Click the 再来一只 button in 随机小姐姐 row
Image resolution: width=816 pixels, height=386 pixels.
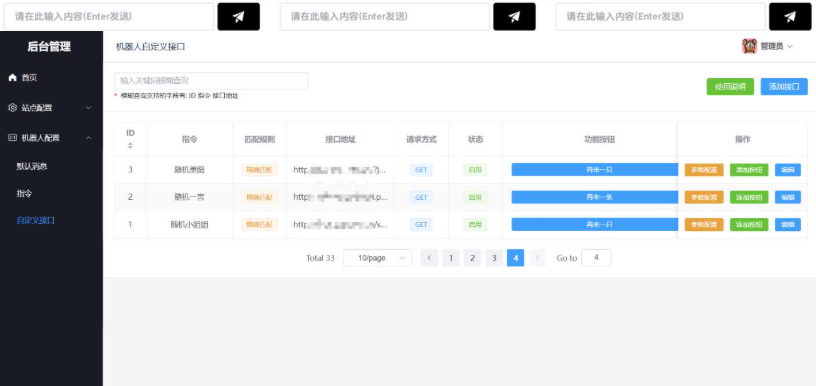point(595,225)
